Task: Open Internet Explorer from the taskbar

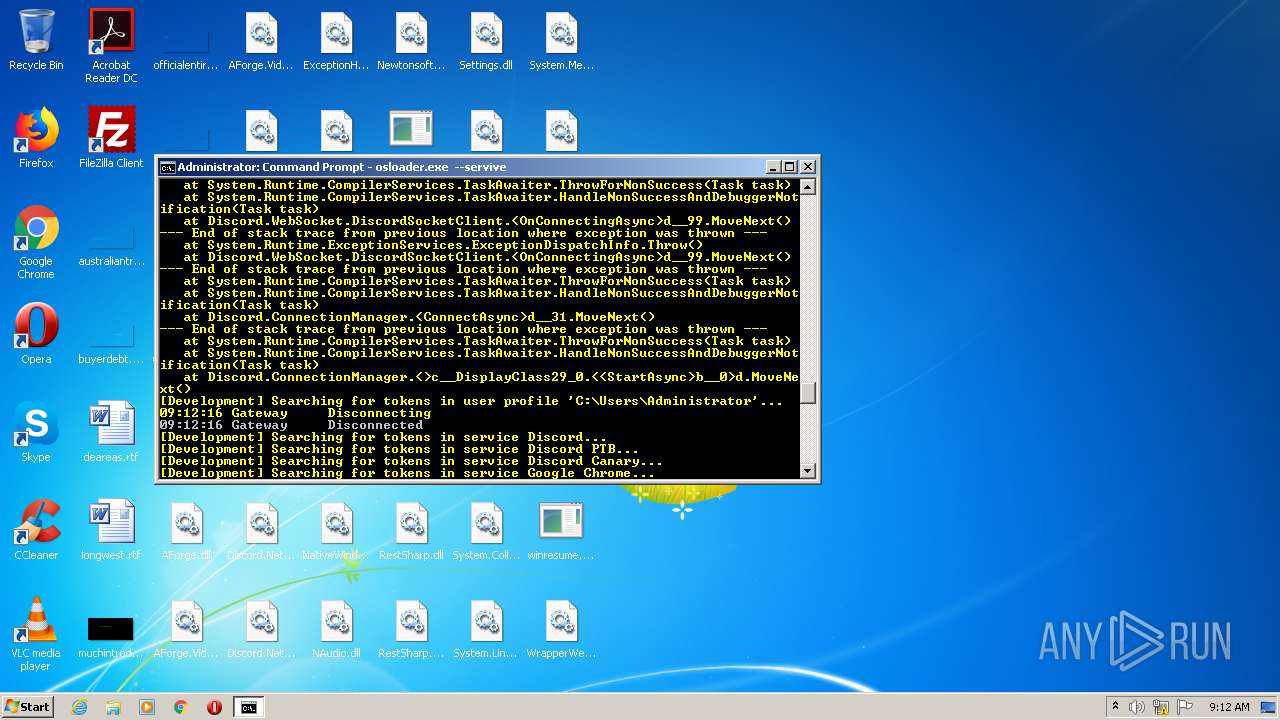Action: [79, 707]
